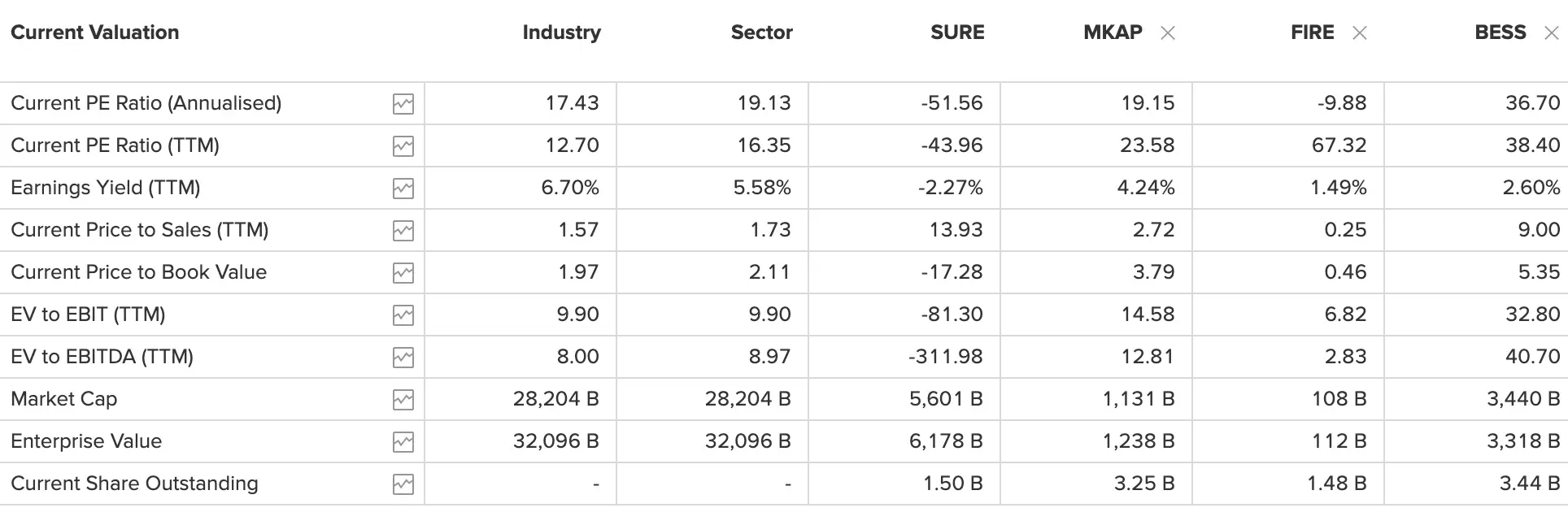Click the Sector column header

(x=761, y=33)
